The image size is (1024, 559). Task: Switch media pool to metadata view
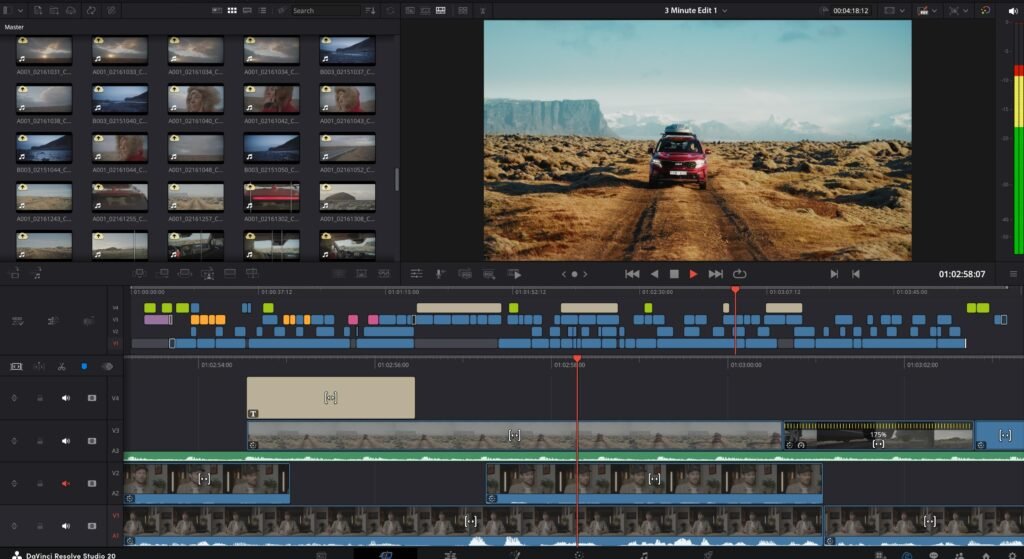[x=217, y=10]
